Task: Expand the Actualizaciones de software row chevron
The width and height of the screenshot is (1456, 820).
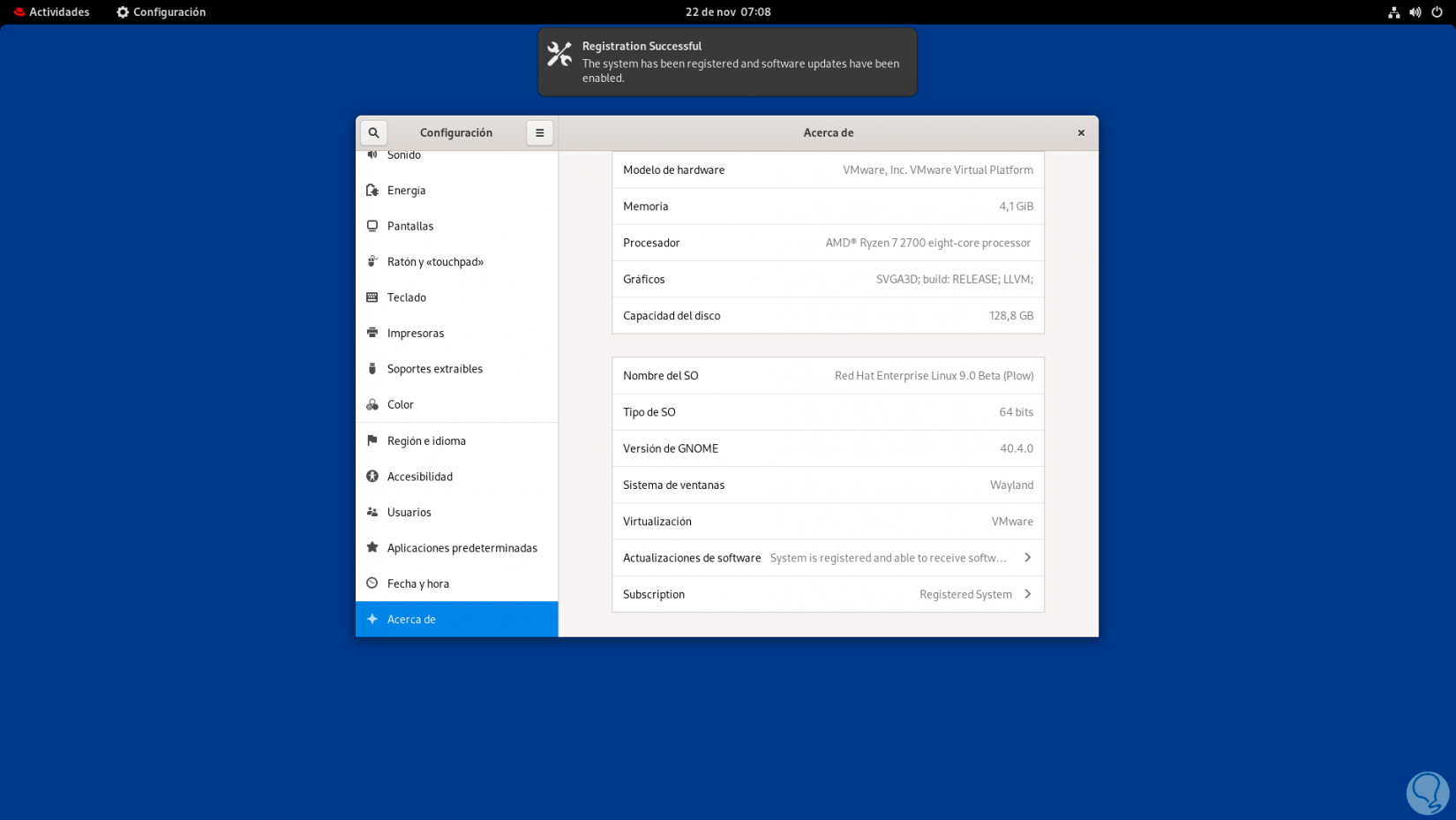Action: [1027, 558]
